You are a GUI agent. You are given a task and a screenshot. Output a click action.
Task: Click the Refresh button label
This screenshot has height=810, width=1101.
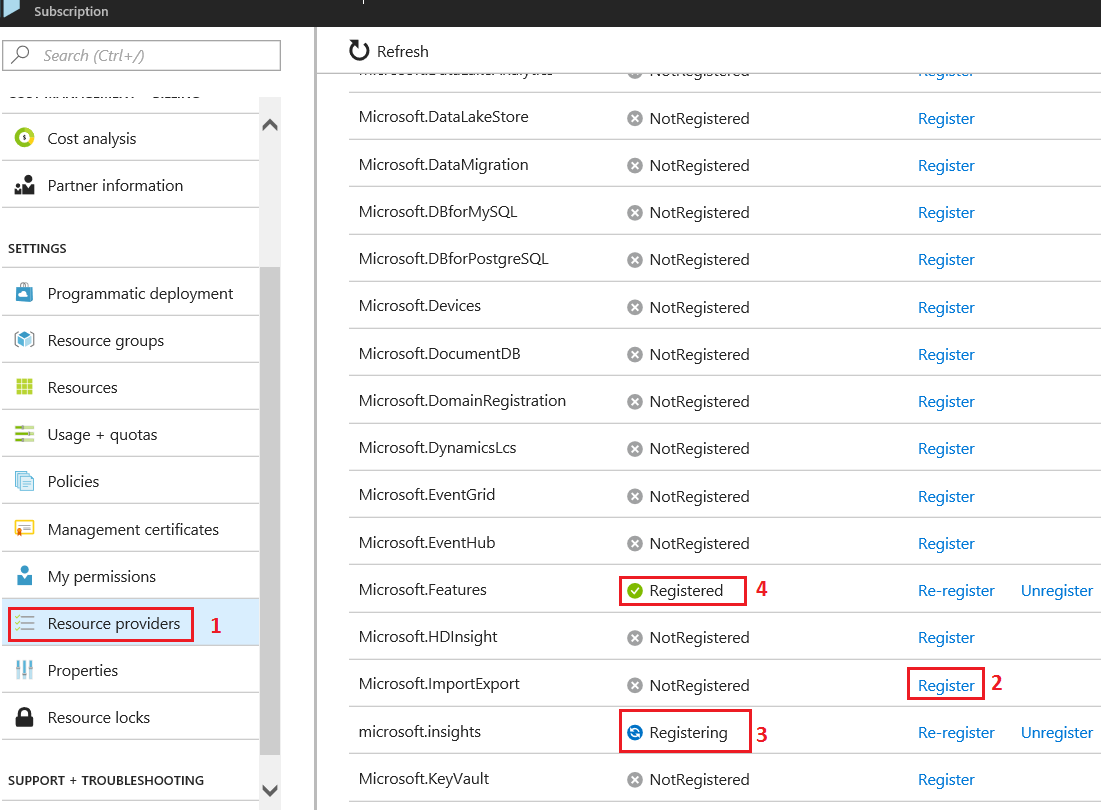point(402,51)
